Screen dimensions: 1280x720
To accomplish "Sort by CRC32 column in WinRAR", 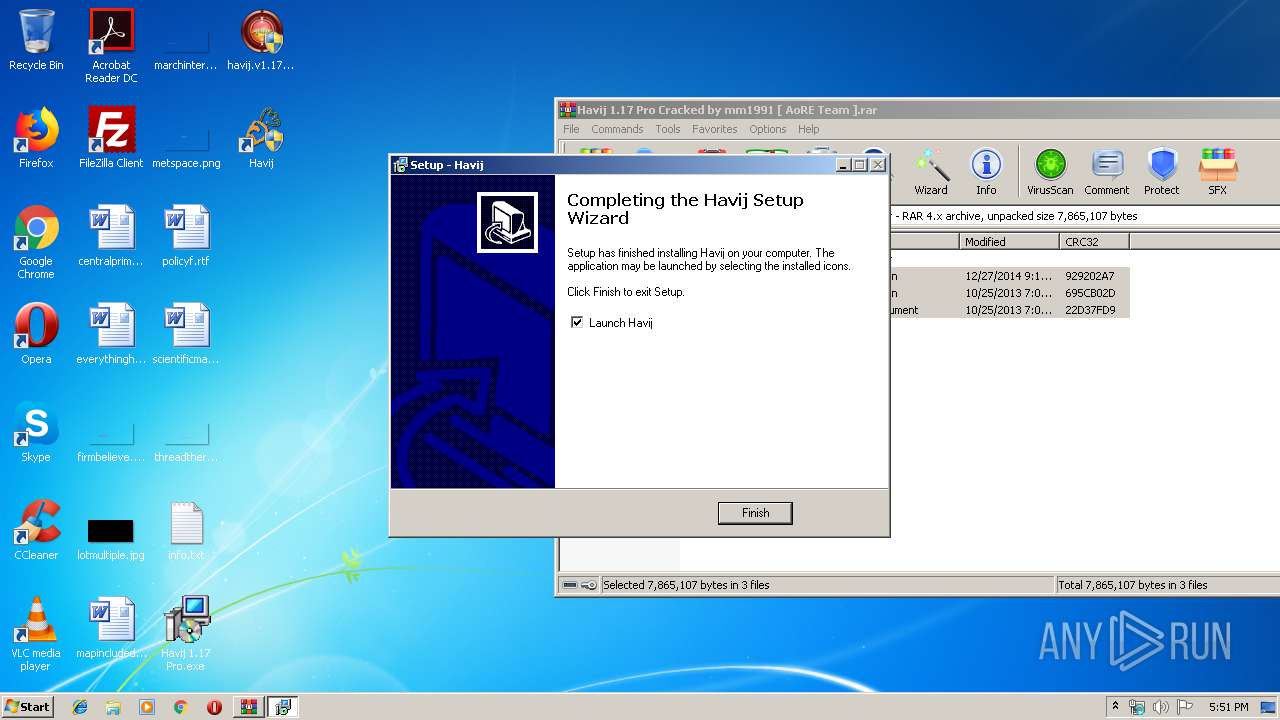I will tap(1094, 241).
